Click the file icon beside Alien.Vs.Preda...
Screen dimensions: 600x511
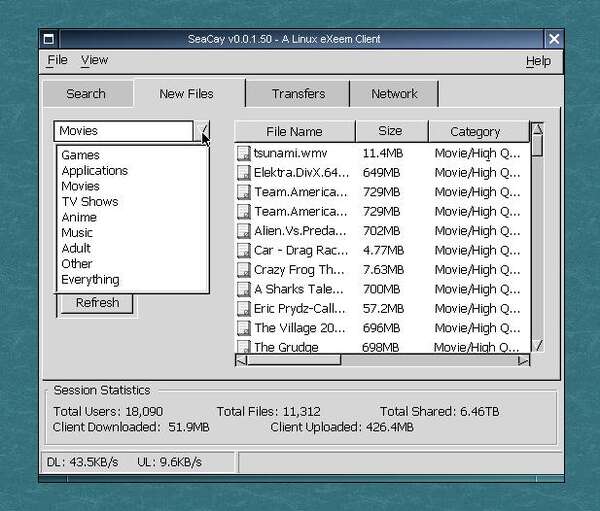pyautogui.click(x=244, y=231)
